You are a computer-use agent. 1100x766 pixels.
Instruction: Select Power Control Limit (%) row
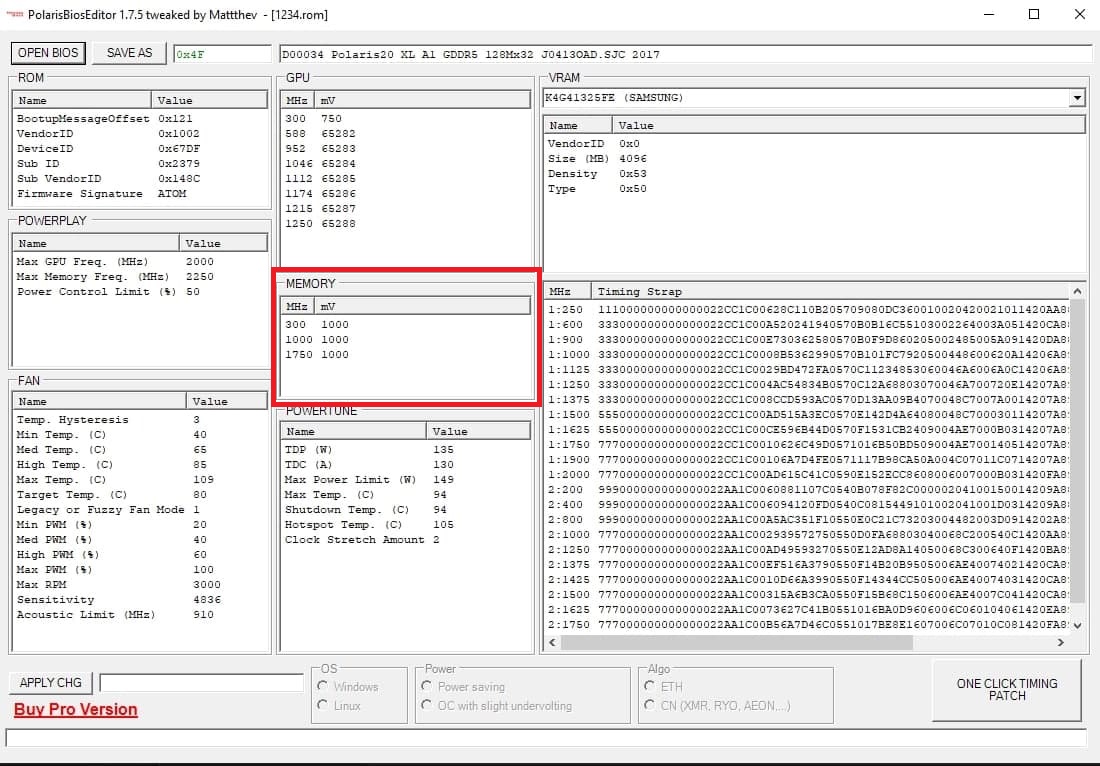tap(140, 292)
